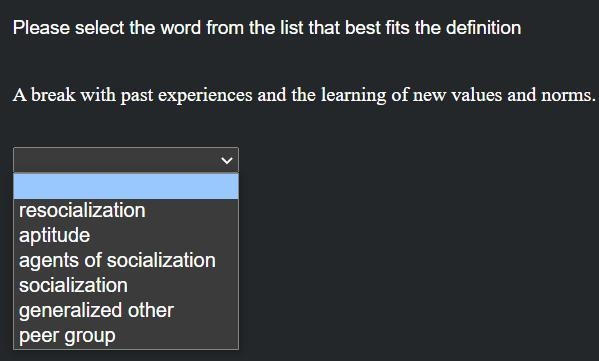Click the word "Please" starting the instruction

pos(41,28)
